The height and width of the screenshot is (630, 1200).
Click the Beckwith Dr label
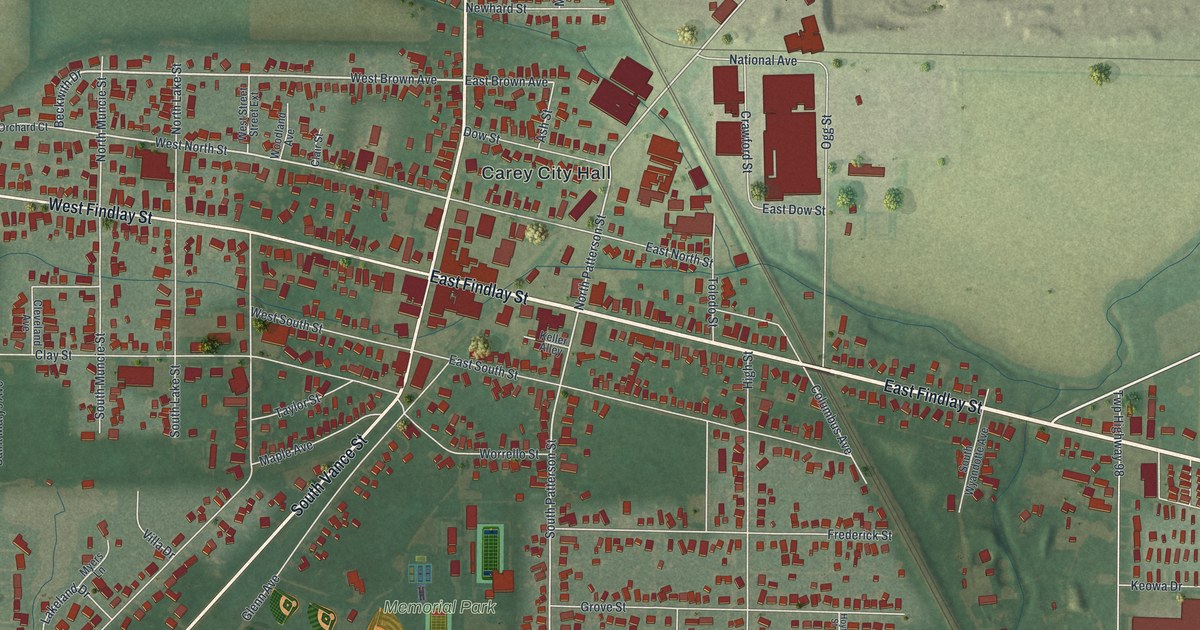(x=68, y=100)
